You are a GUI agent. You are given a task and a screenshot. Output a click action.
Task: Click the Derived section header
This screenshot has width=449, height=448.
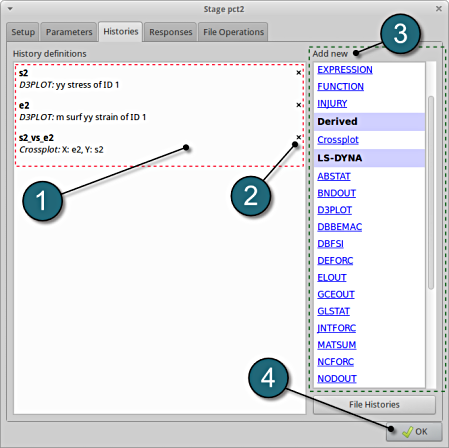pyautogui.click(x=369, y=122)
